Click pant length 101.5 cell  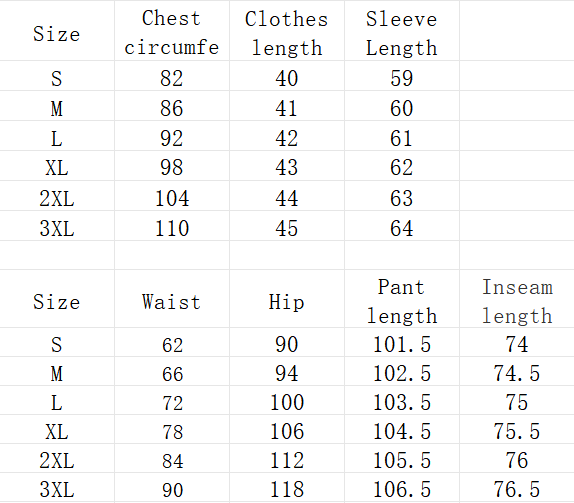402,342
